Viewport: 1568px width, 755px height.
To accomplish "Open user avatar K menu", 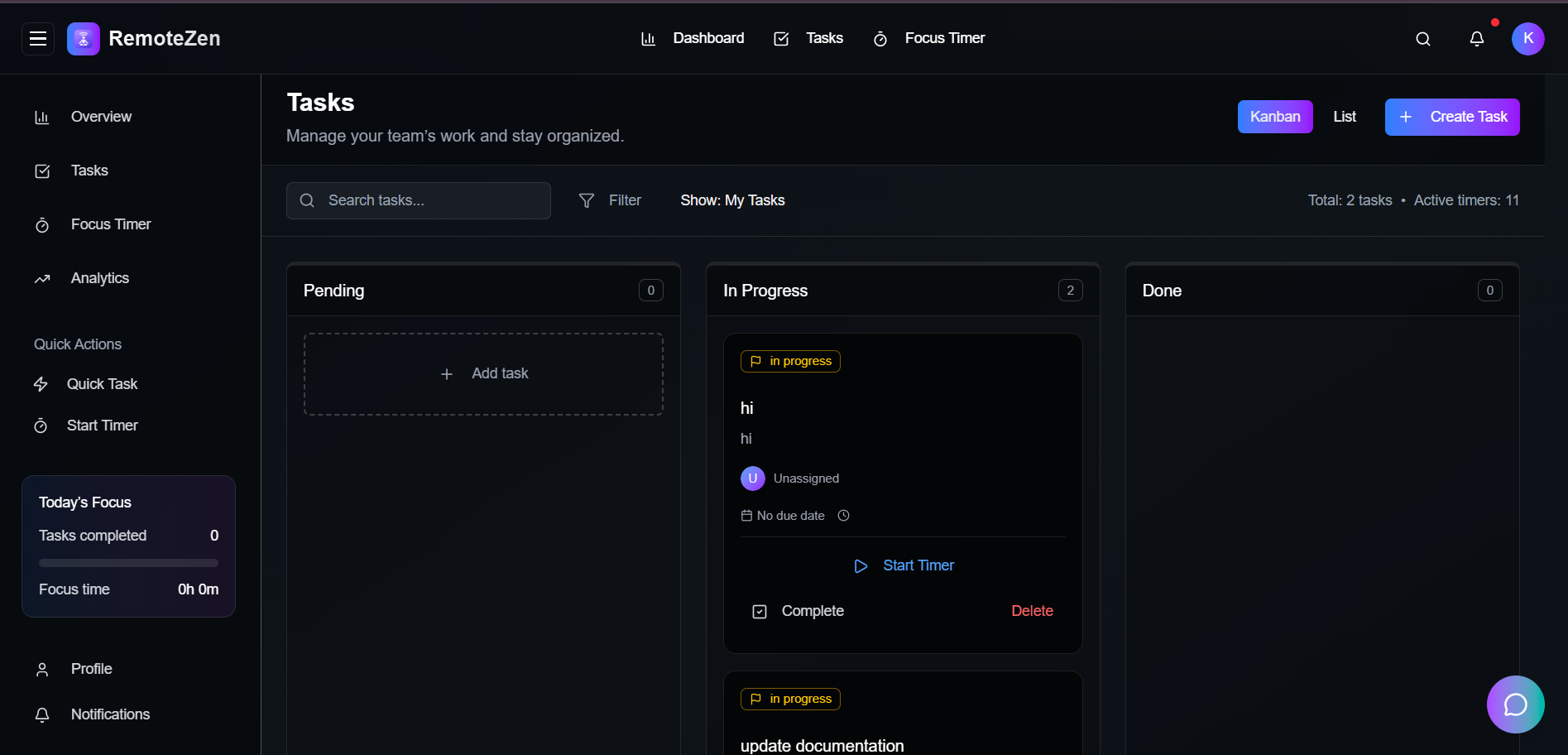I will tap(1528, 39).
